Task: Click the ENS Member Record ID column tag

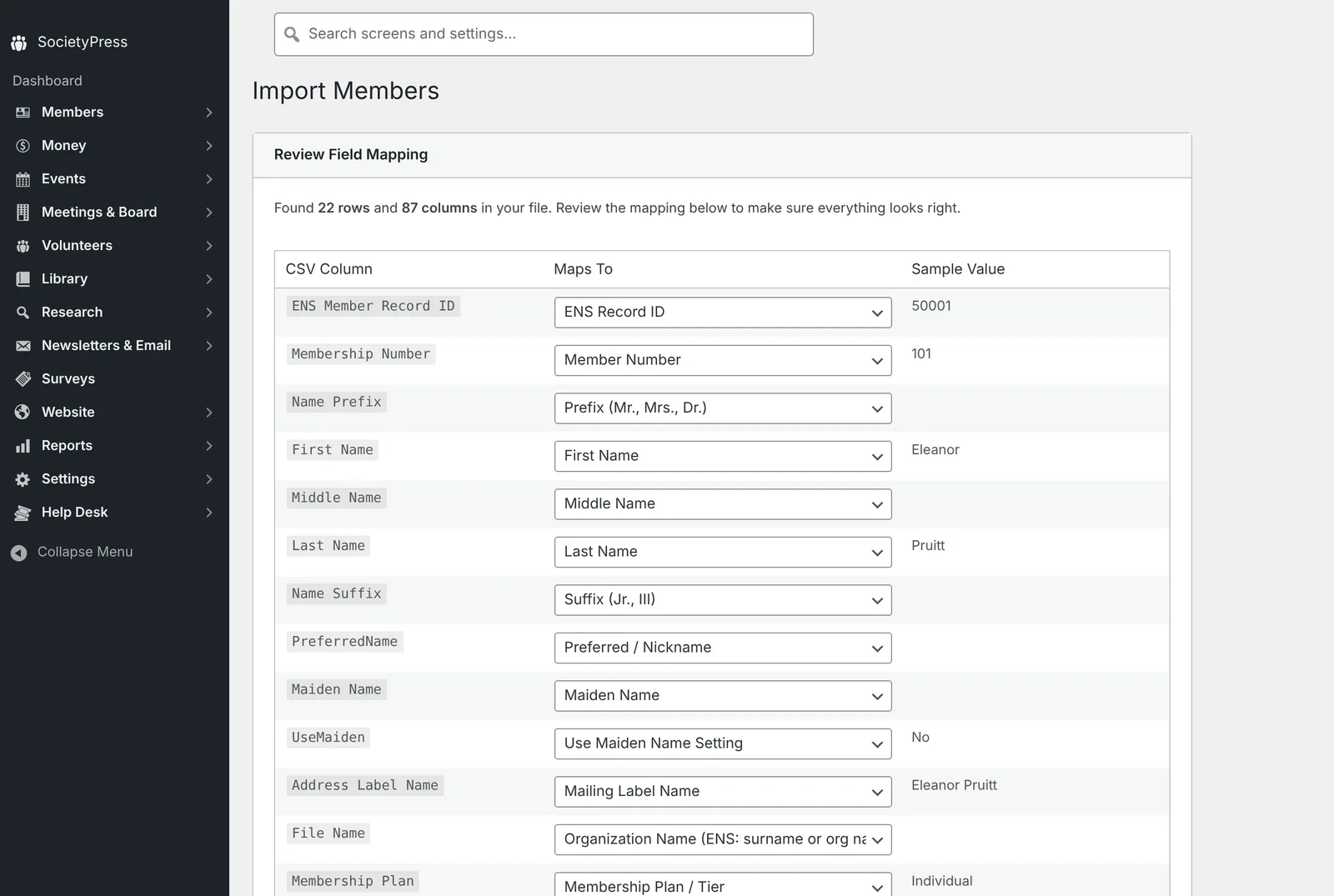Action: point(374,306)
